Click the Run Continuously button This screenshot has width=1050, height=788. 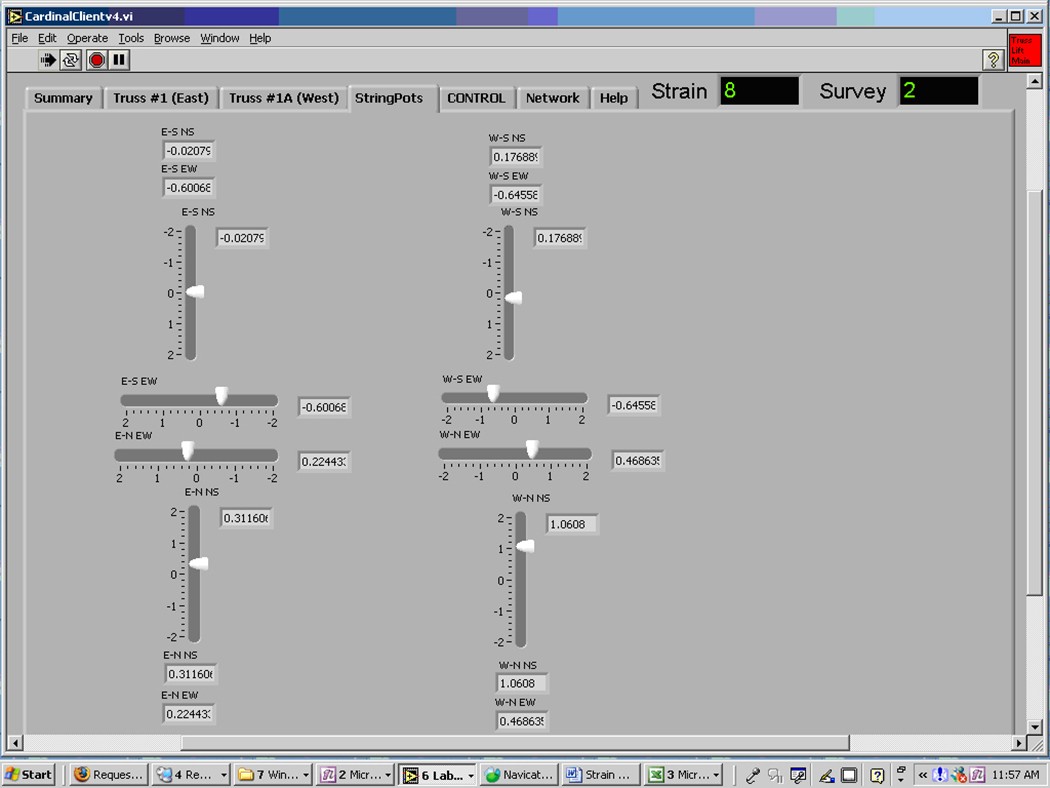pyautogui.click(x=71, y=60)
